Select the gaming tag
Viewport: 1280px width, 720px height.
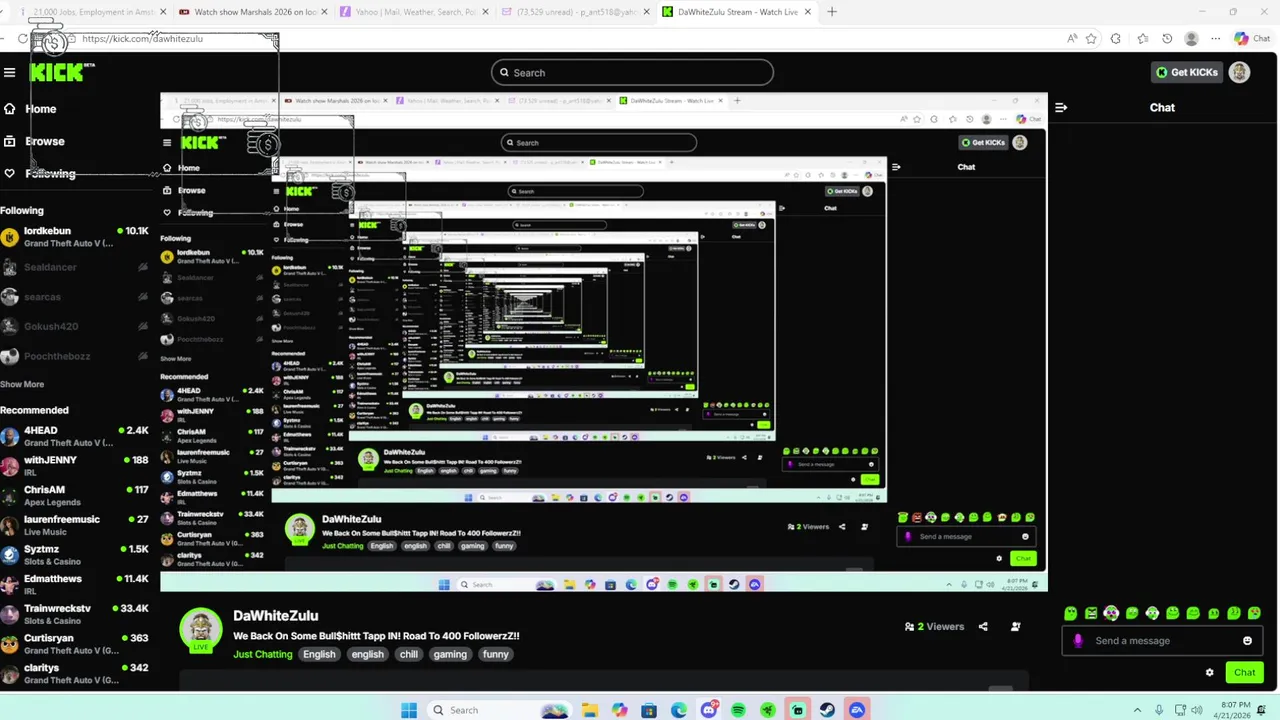pos(450,654)
